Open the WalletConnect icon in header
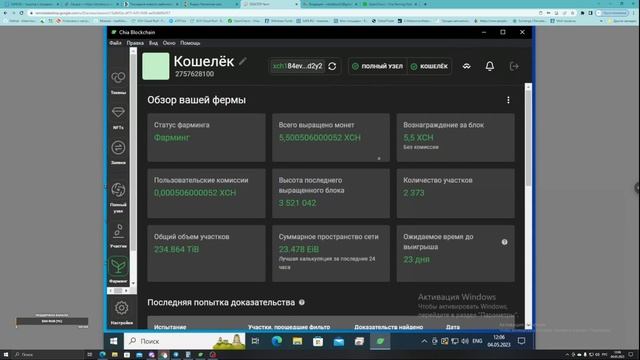 [467, 66]
